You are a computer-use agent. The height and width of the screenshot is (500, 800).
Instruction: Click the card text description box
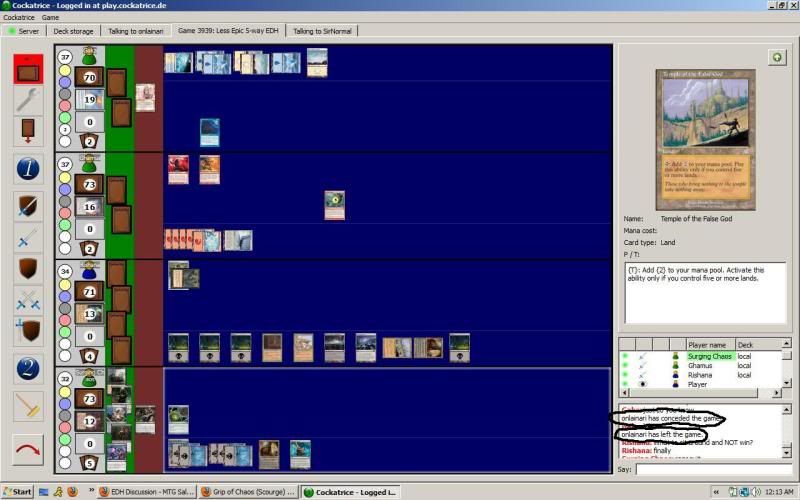[705, 293]
